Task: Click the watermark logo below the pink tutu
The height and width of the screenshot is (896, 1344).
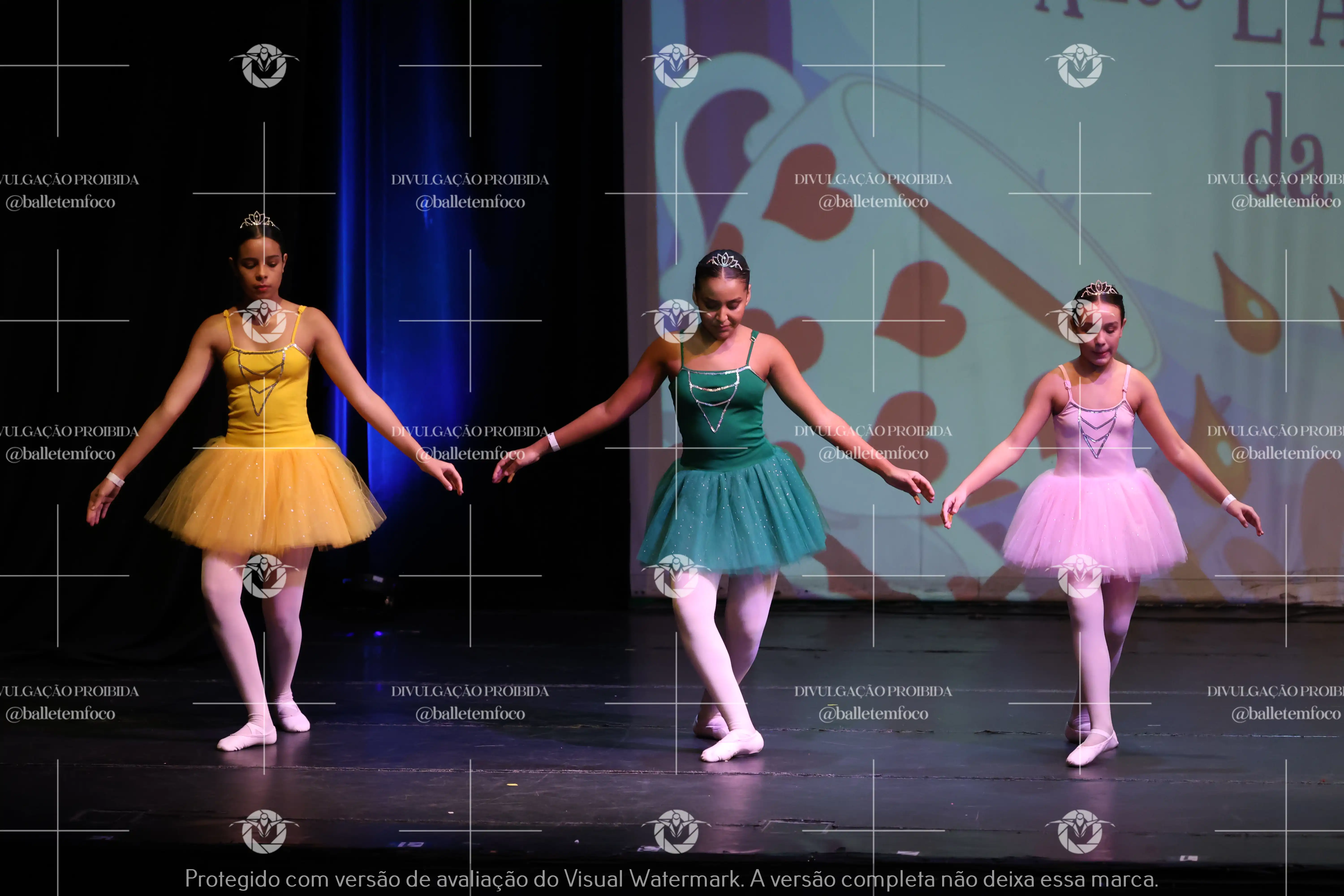Action: [1079, 576]
